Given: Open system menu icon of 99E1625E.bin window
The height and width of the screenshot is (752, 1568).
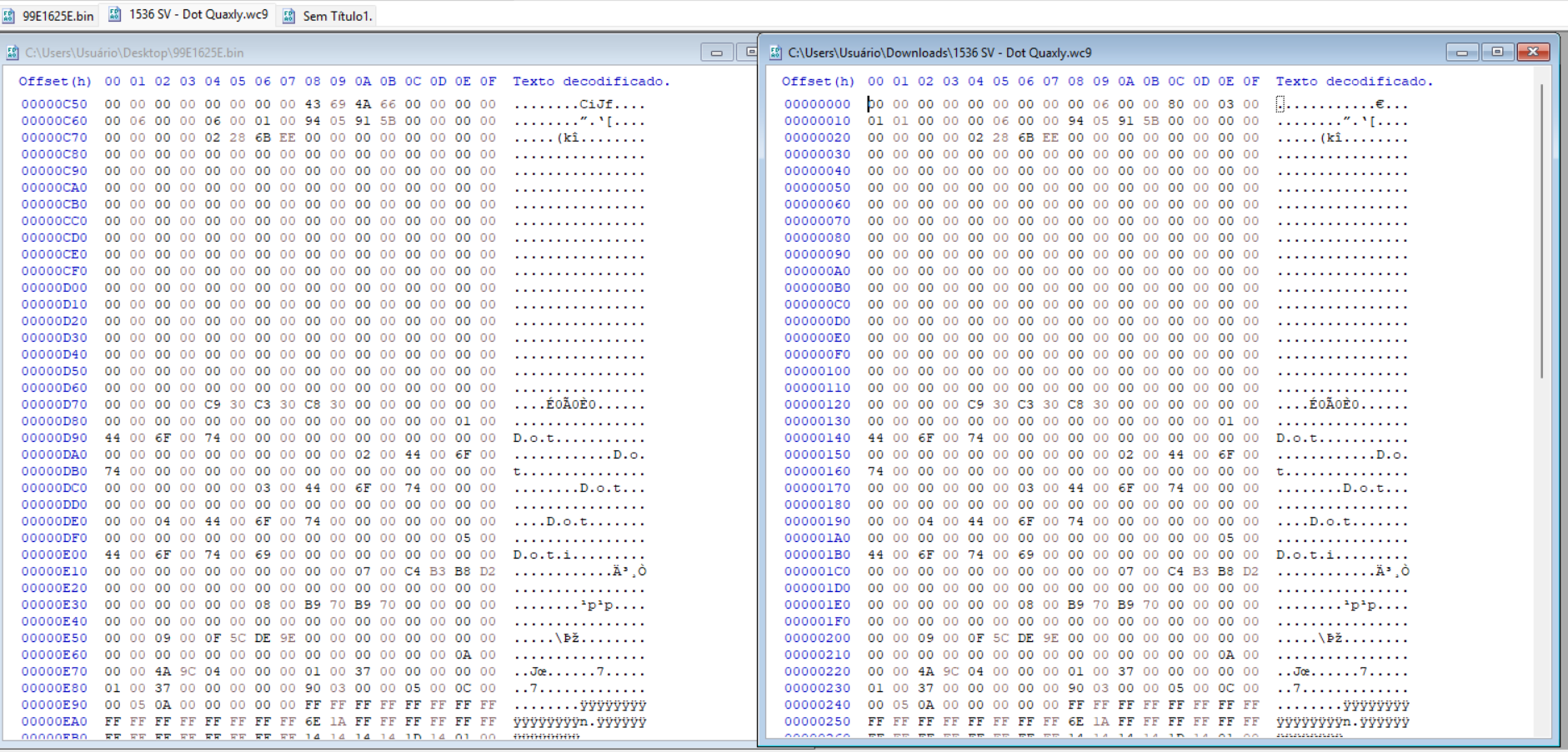Looking at the screenshot, I should point(13,53).
